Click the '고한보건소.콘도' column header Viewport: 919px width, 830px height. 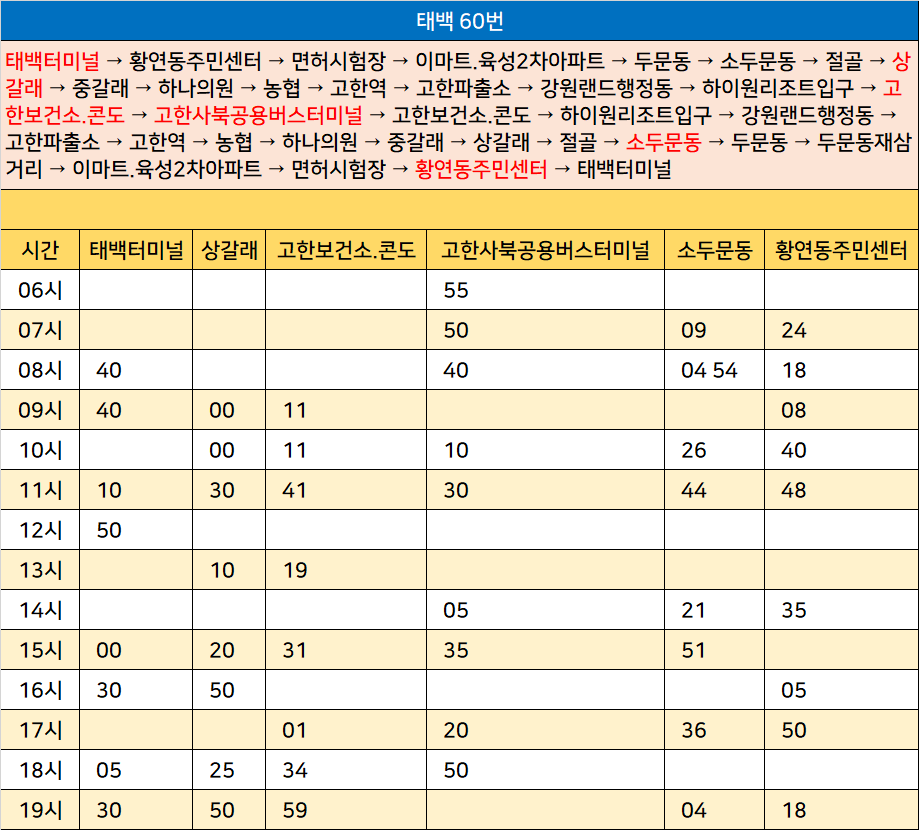(346, 250)
